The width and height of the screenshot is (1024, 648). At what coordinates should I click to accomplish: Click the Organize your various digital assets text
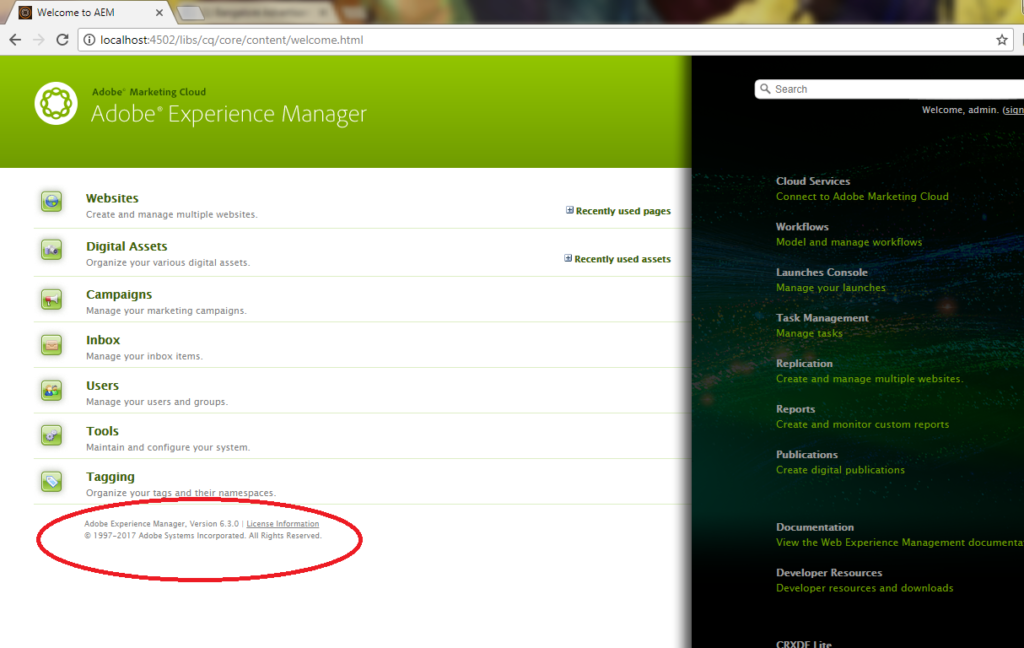point(168,263)
